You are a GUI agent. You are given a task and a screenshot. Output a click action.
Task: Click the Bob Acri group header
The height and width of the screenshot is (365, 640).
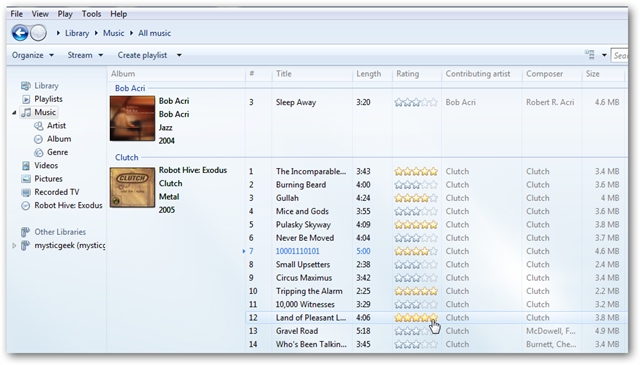pos(130,88)
